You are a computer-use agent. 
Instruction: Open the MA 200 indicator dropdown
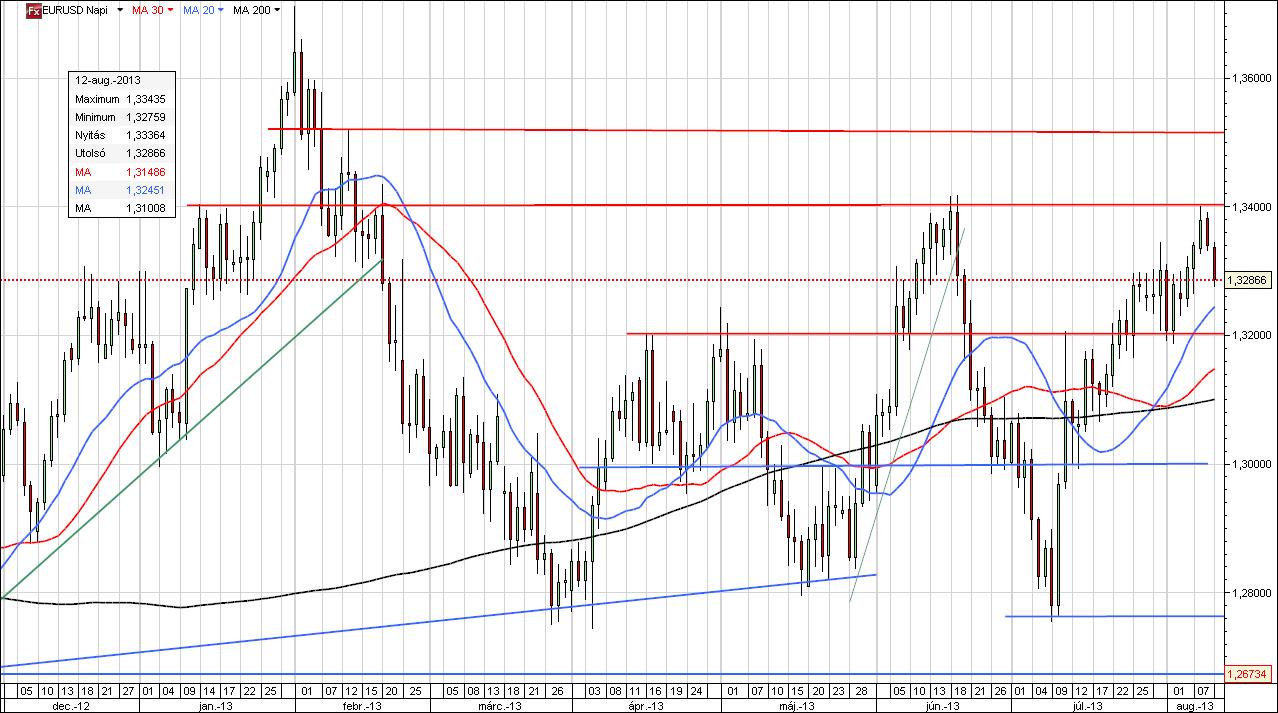(x=276, y=10)
